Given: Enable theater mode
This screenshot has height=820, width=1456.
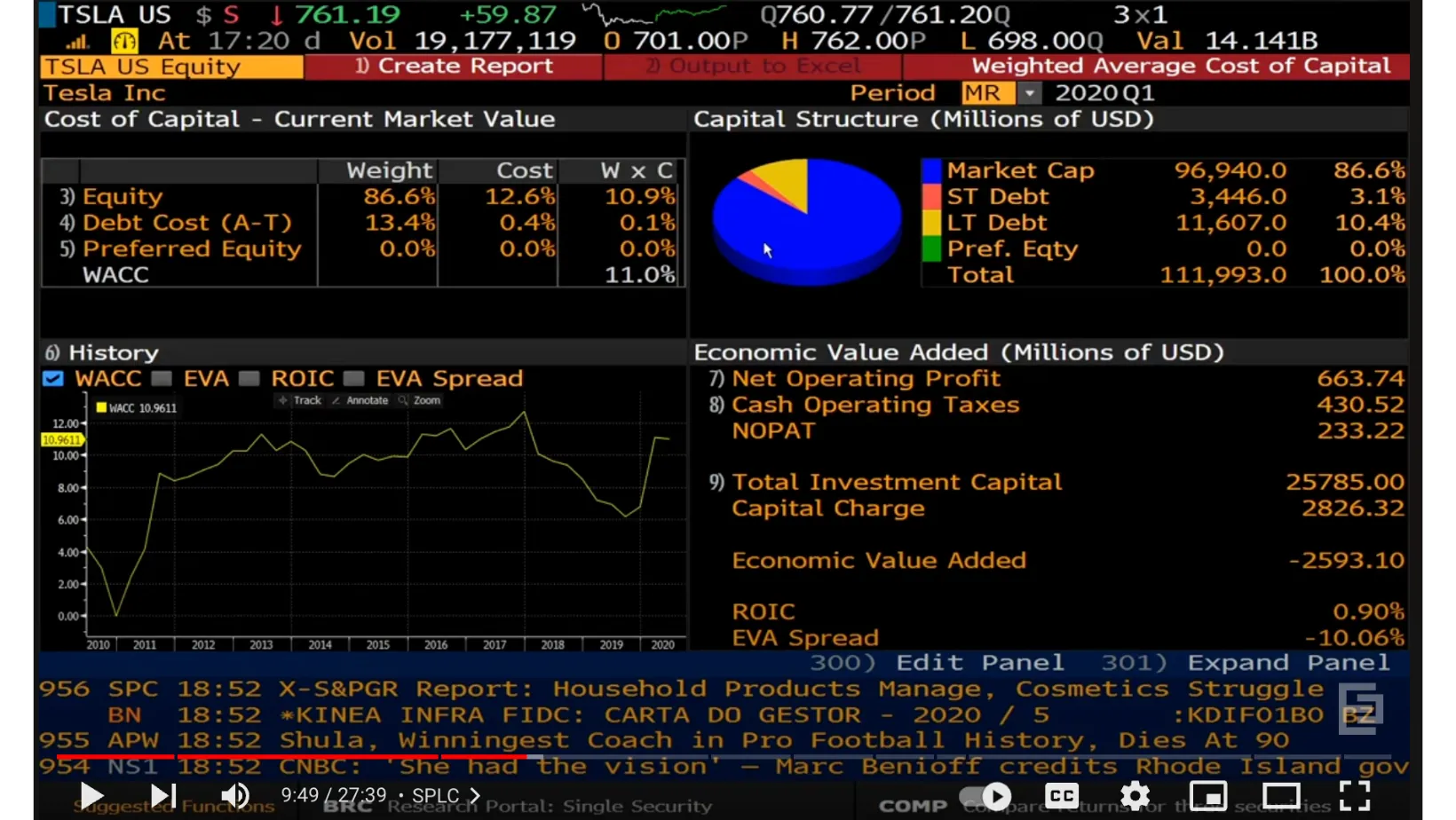Looking at the screenshot, I should 1281,796.
